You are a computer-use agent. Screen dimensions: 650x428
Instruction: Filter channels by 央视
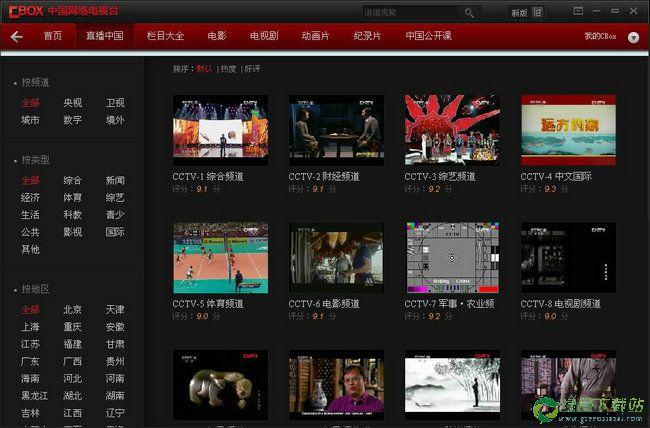point(73,103)
